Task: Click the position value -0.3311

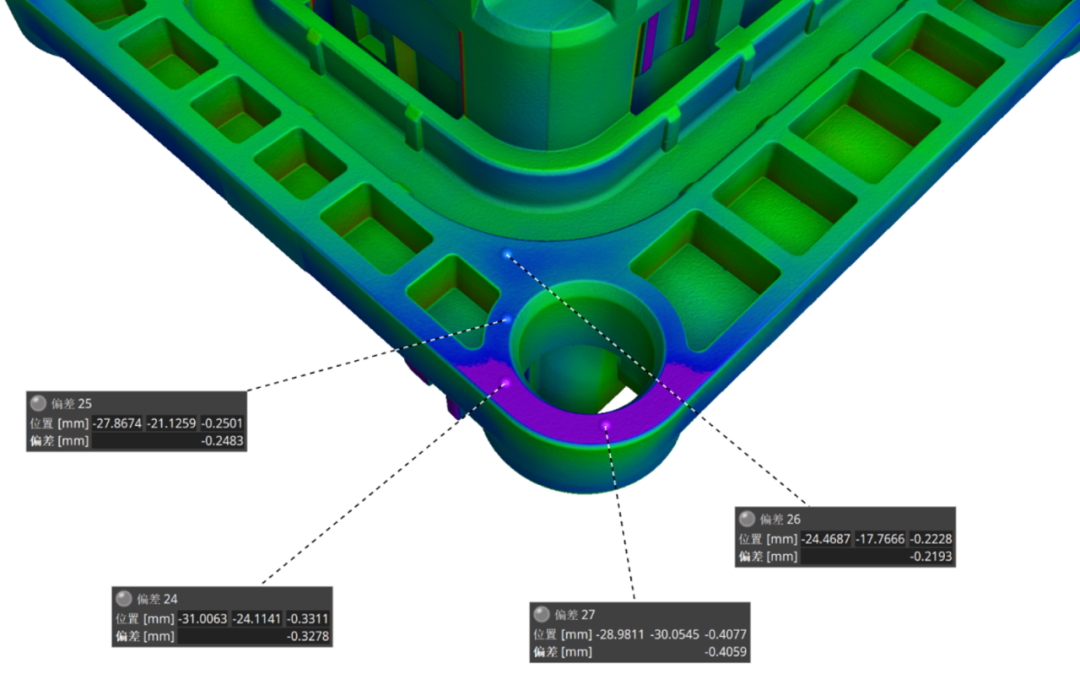Action: pyautogui.click(x=307, y=618)
